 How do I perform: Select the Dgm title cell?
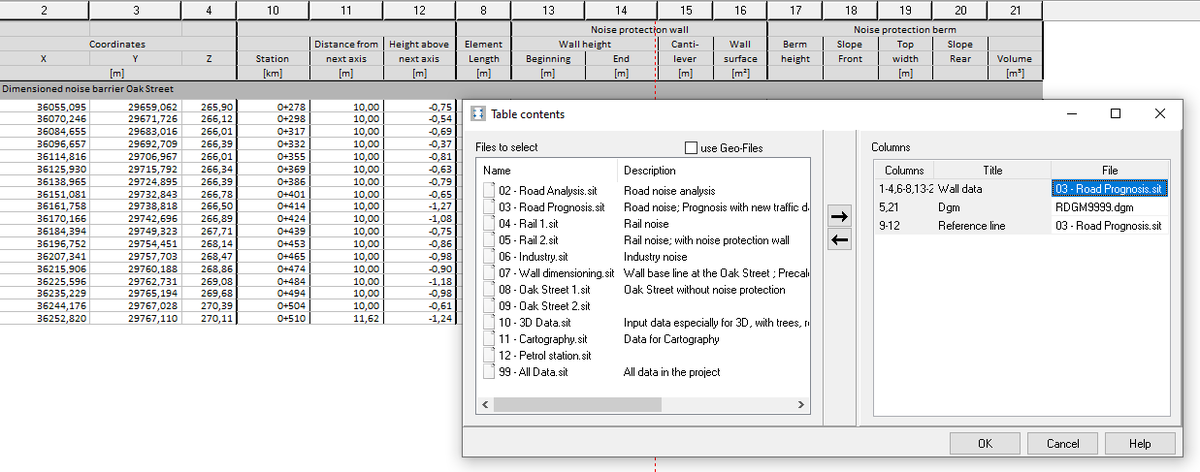tap(992, 207)
